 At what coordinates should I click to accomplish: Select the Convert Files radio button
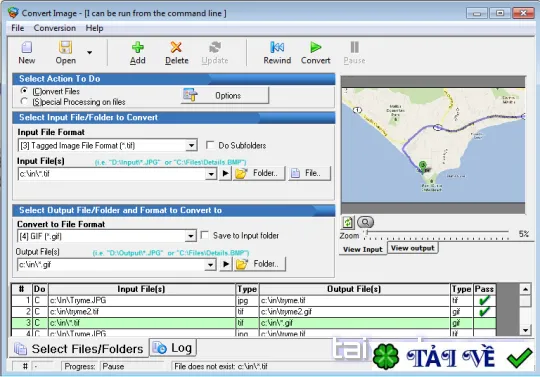(x=24, y=91)
